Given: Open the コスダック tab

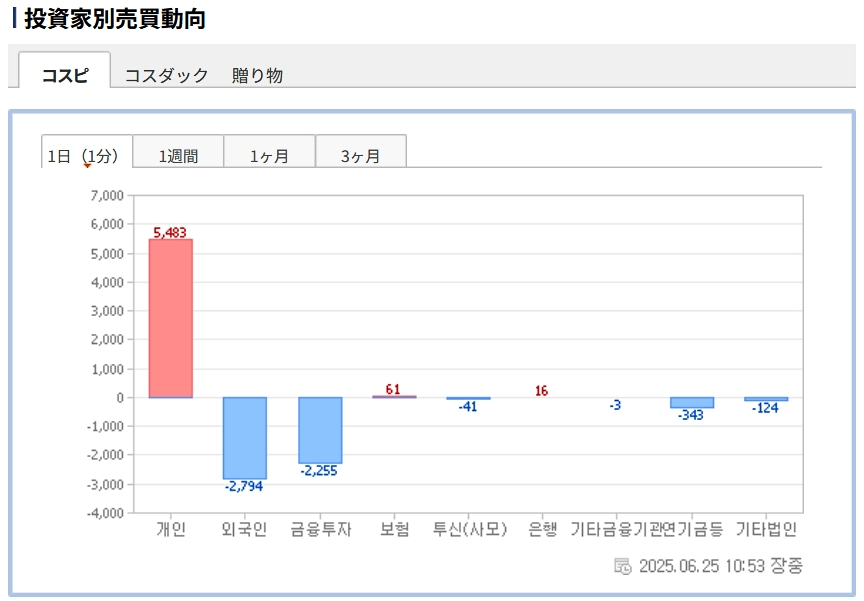Looking at the screenshot, I should pos(166,75).
